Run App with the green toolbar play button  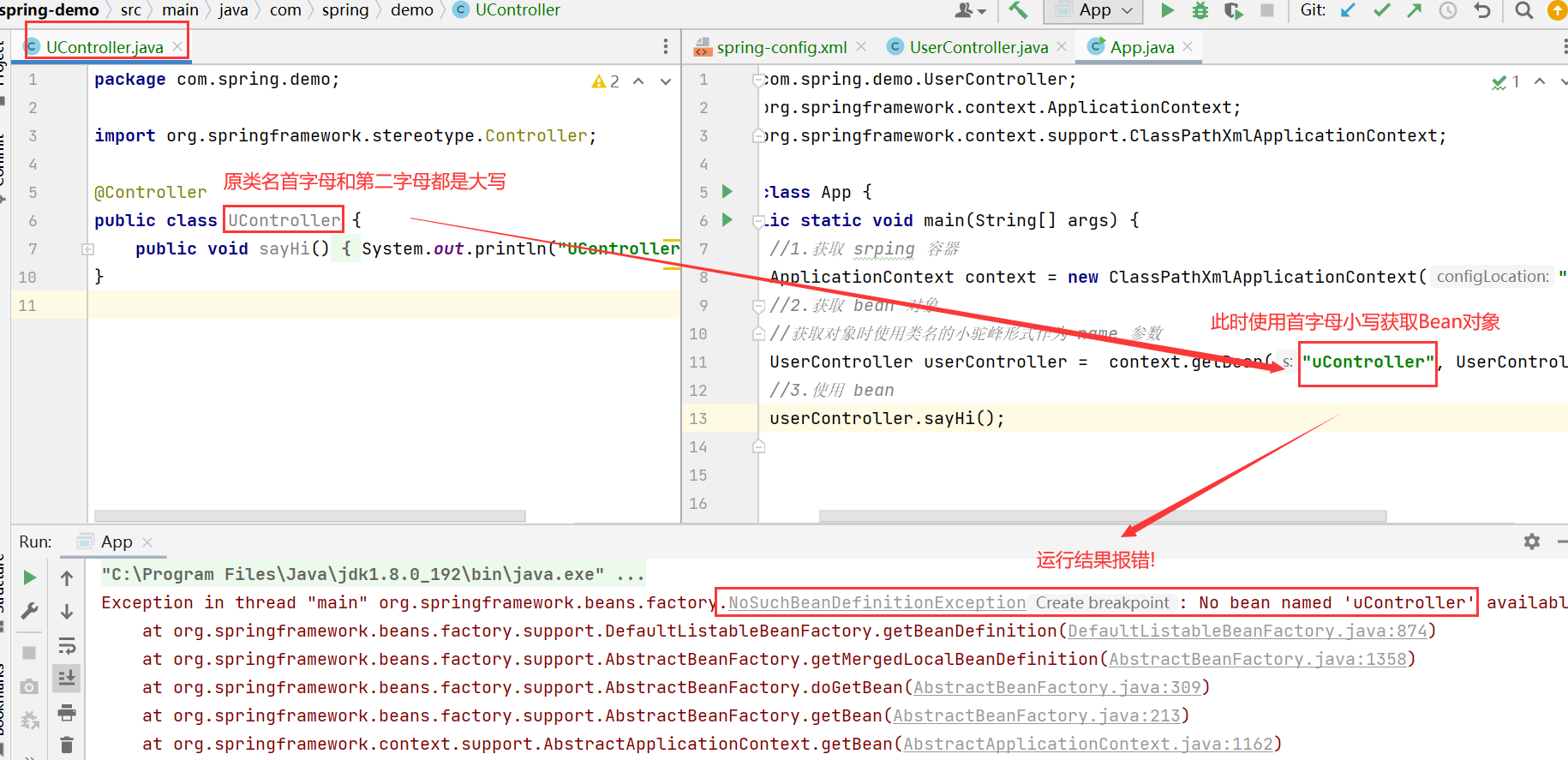[1167, 10]
